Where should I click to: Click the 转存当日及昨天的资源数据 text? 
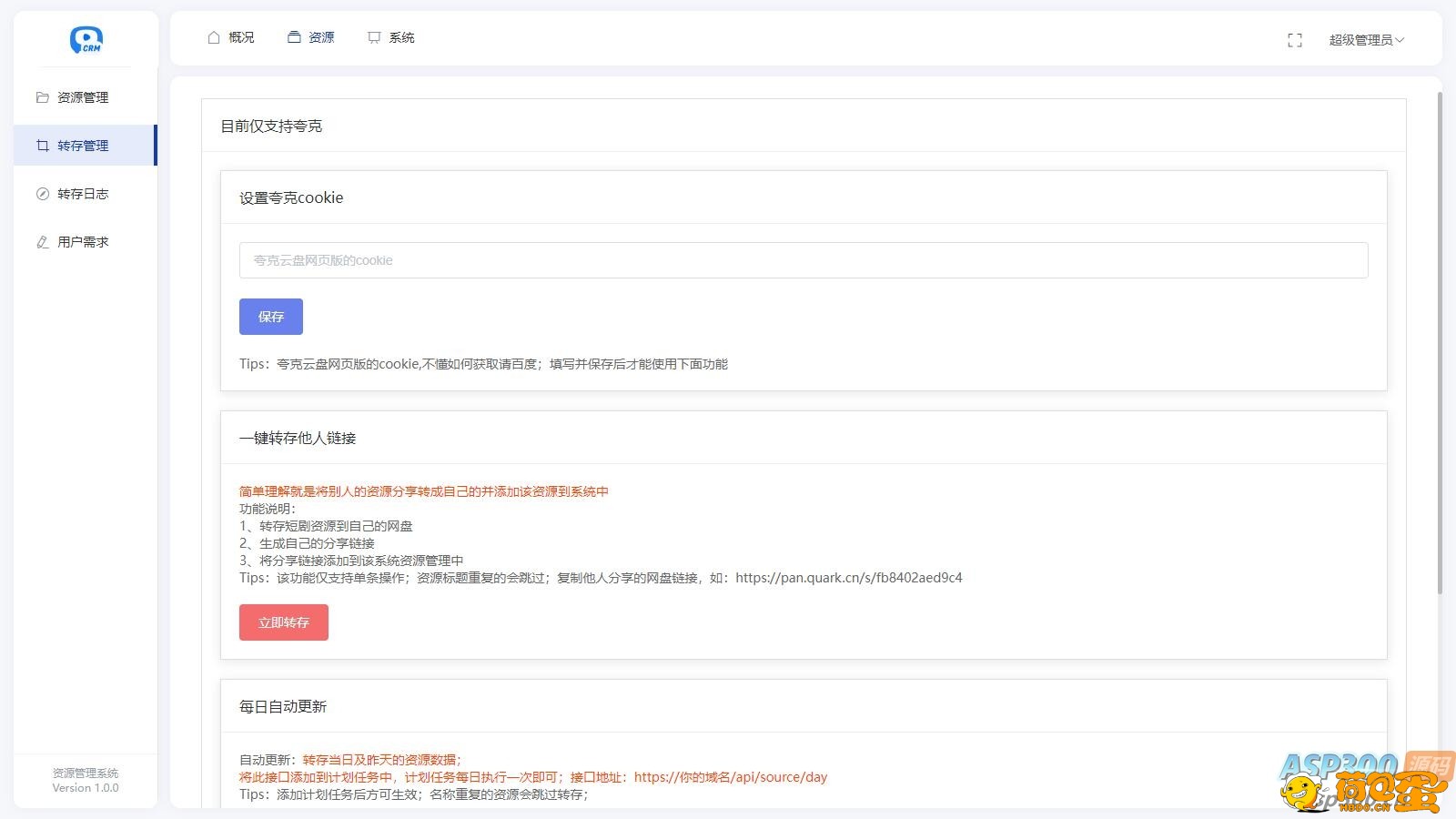[x=382, y=760]
